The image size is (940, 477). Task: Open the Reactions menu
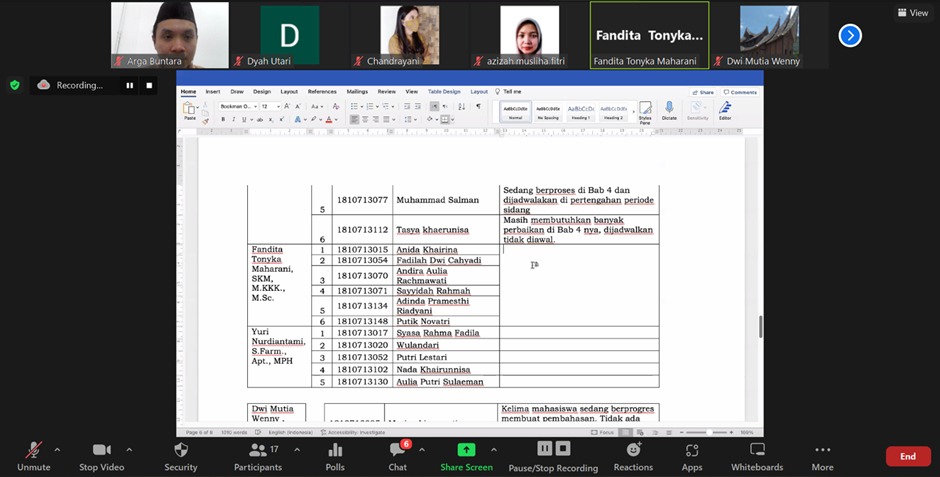point(633,455)
